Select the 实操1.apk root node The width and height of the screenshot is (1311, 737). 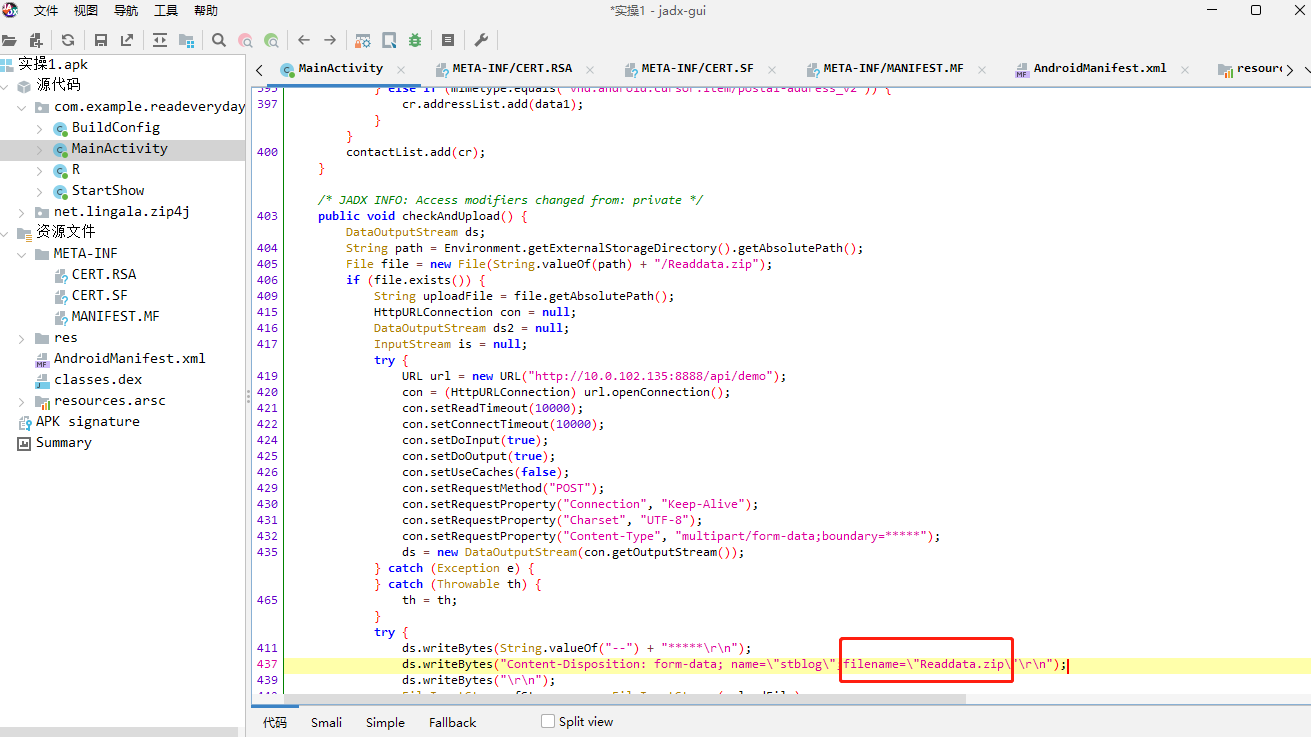tap(52, 65)
